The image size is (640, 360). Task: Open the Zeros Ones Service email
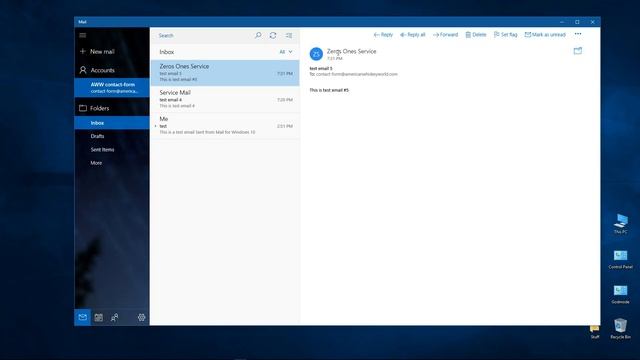pos(225,73)
